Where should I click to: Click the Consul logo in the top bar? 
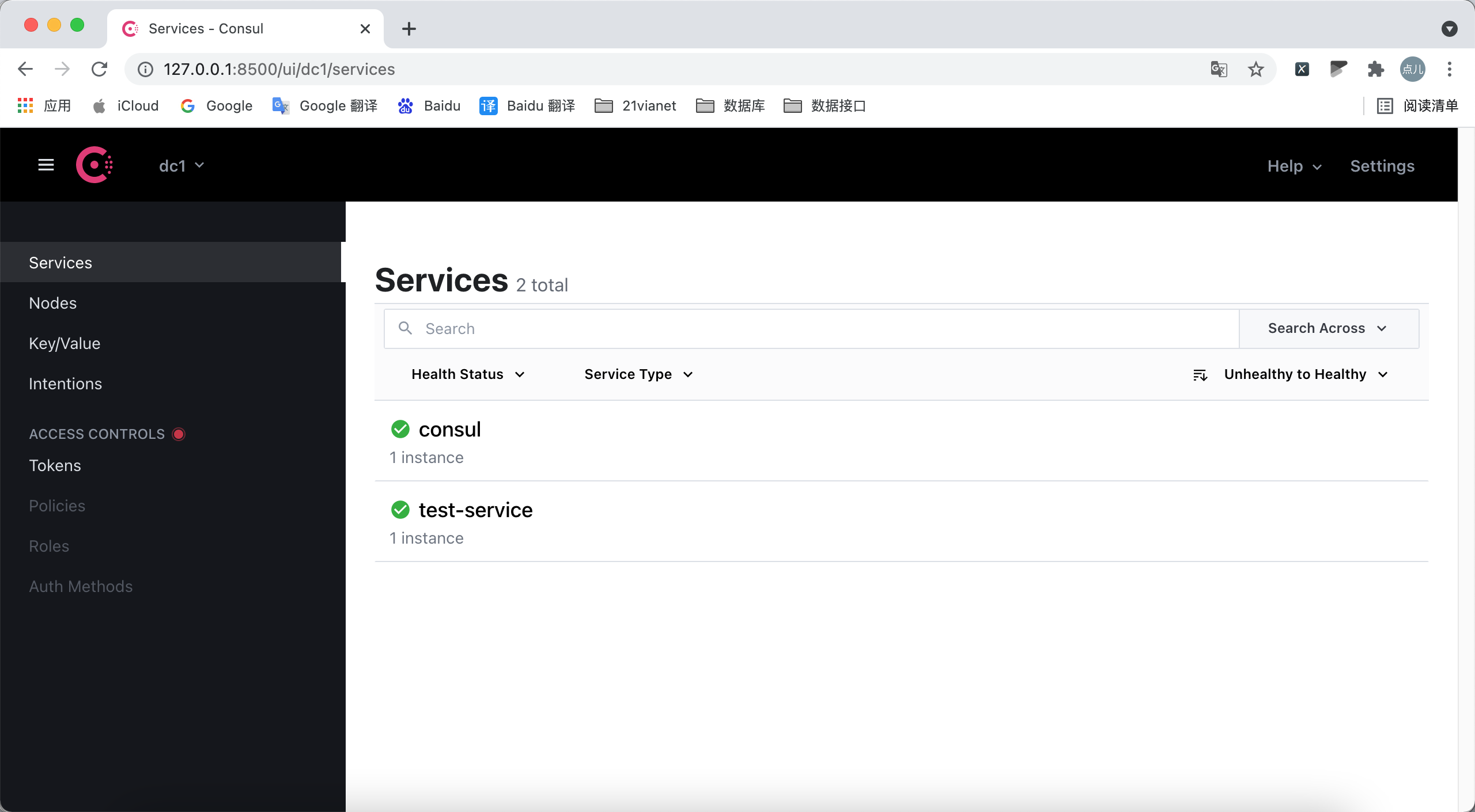[94, 165]
